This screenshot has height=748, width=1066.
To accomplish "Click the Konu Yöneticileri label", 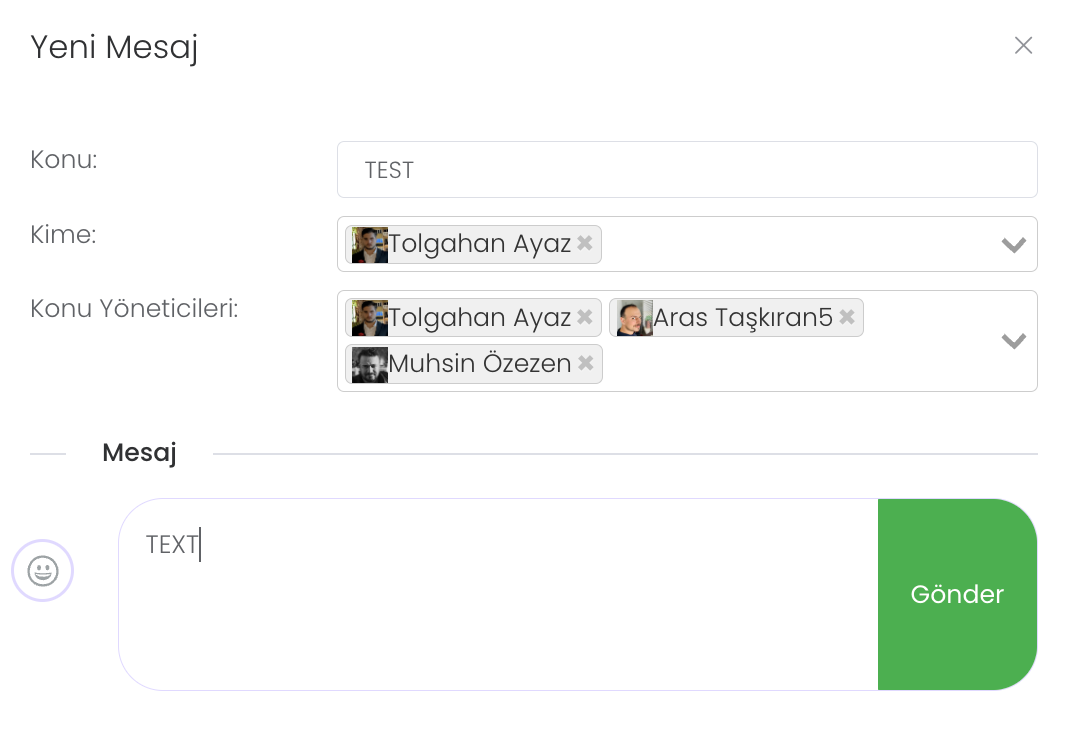I will (x=134, y=308).
